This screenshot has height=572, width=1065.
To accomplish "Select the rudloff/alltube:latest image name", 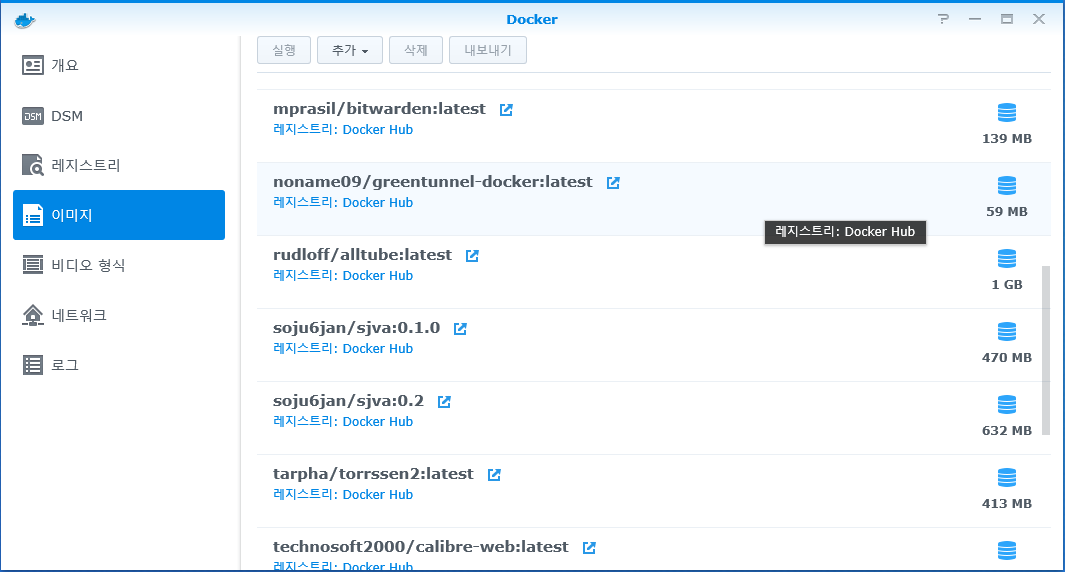I will coord(363,255).
